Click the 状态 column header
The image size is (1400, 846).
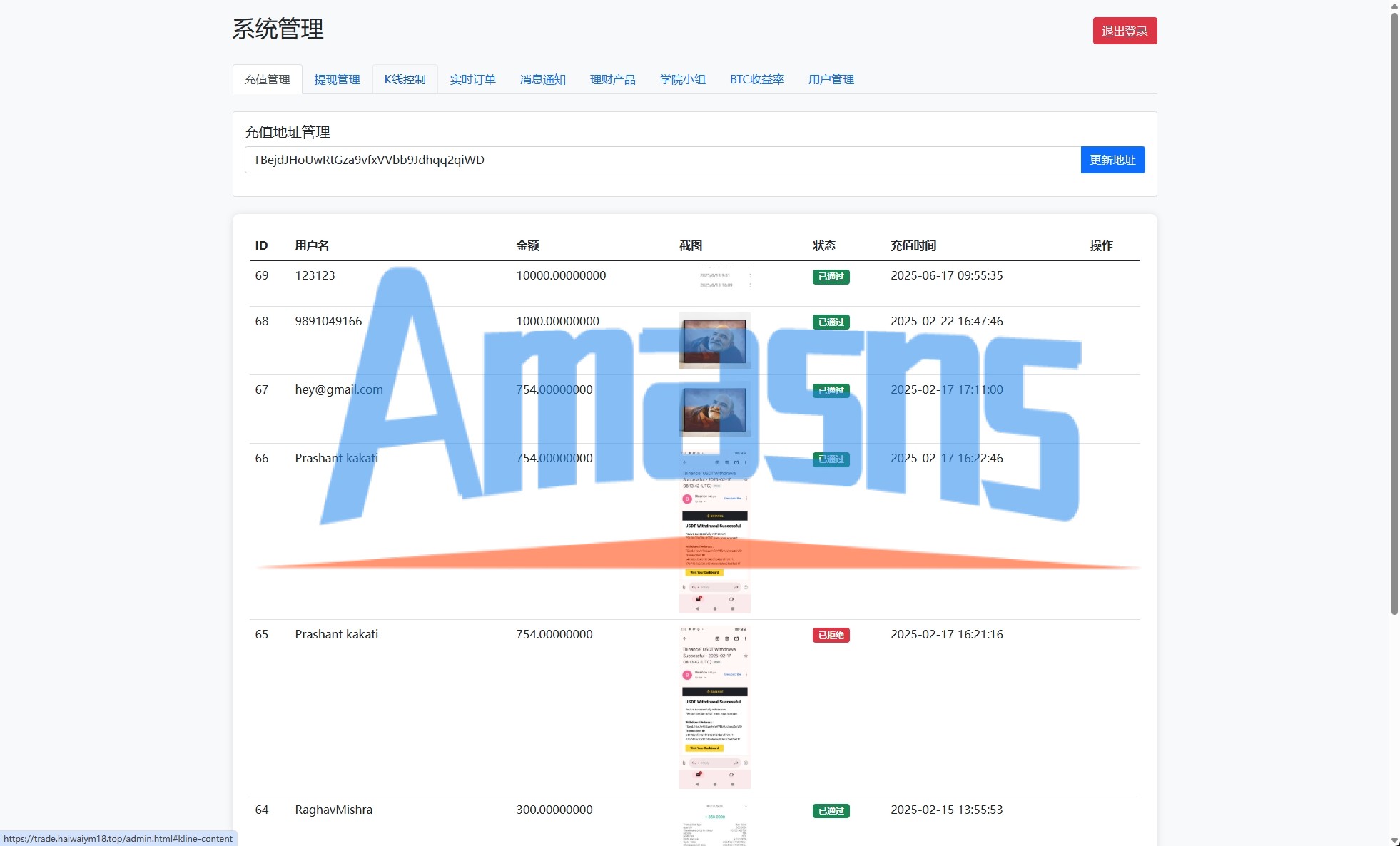click(824, 245)
